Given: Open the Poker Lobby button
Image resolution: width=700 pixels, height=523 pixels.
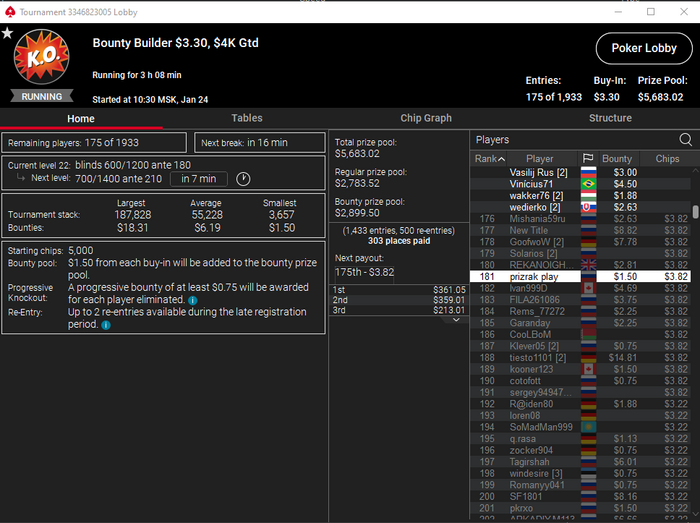Looking at the screenshot, I should coord(644,48).
